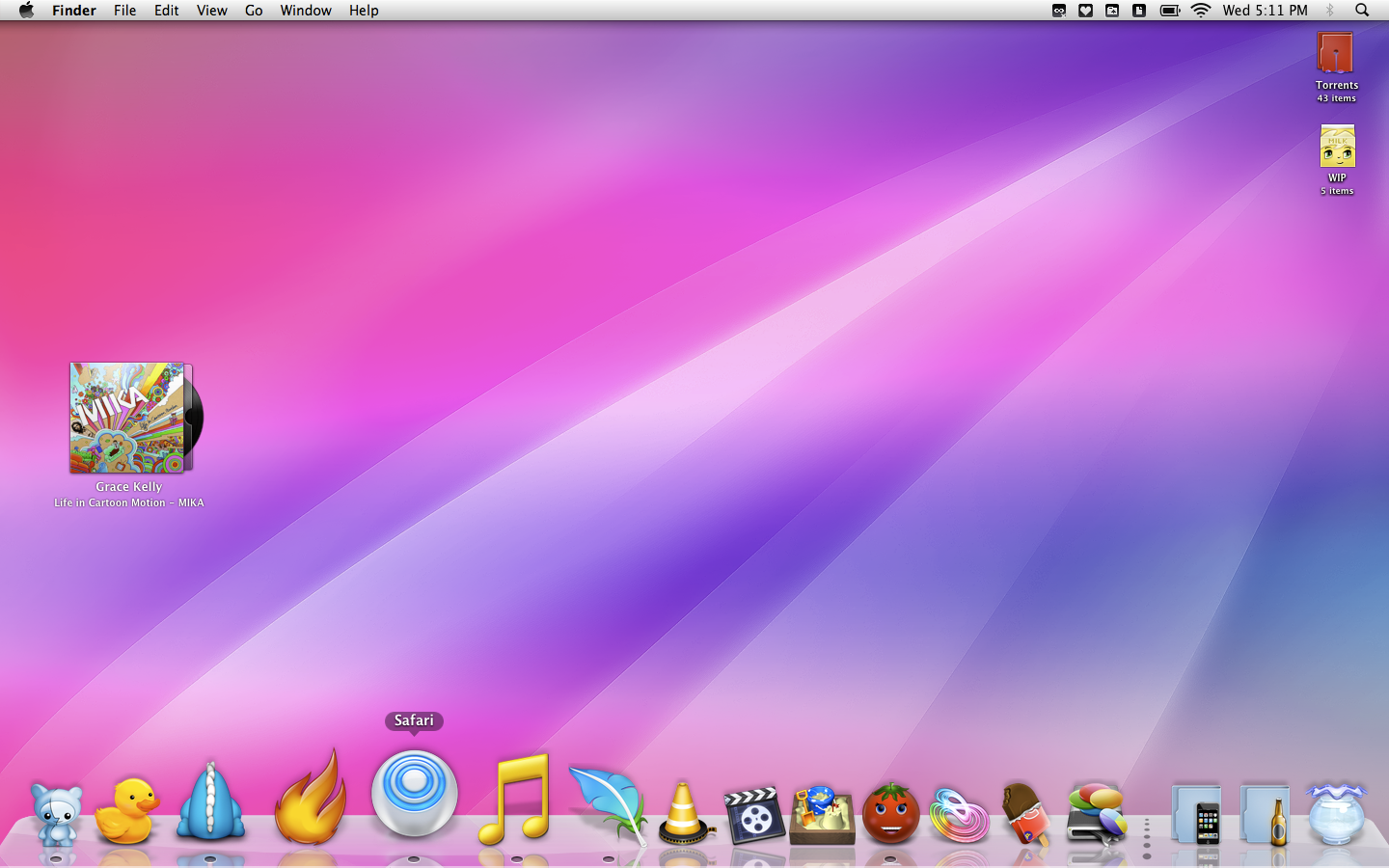Click the folder-upload menu bar icon
This screenshot has width=1389, height=868.
coord(1112,11)
